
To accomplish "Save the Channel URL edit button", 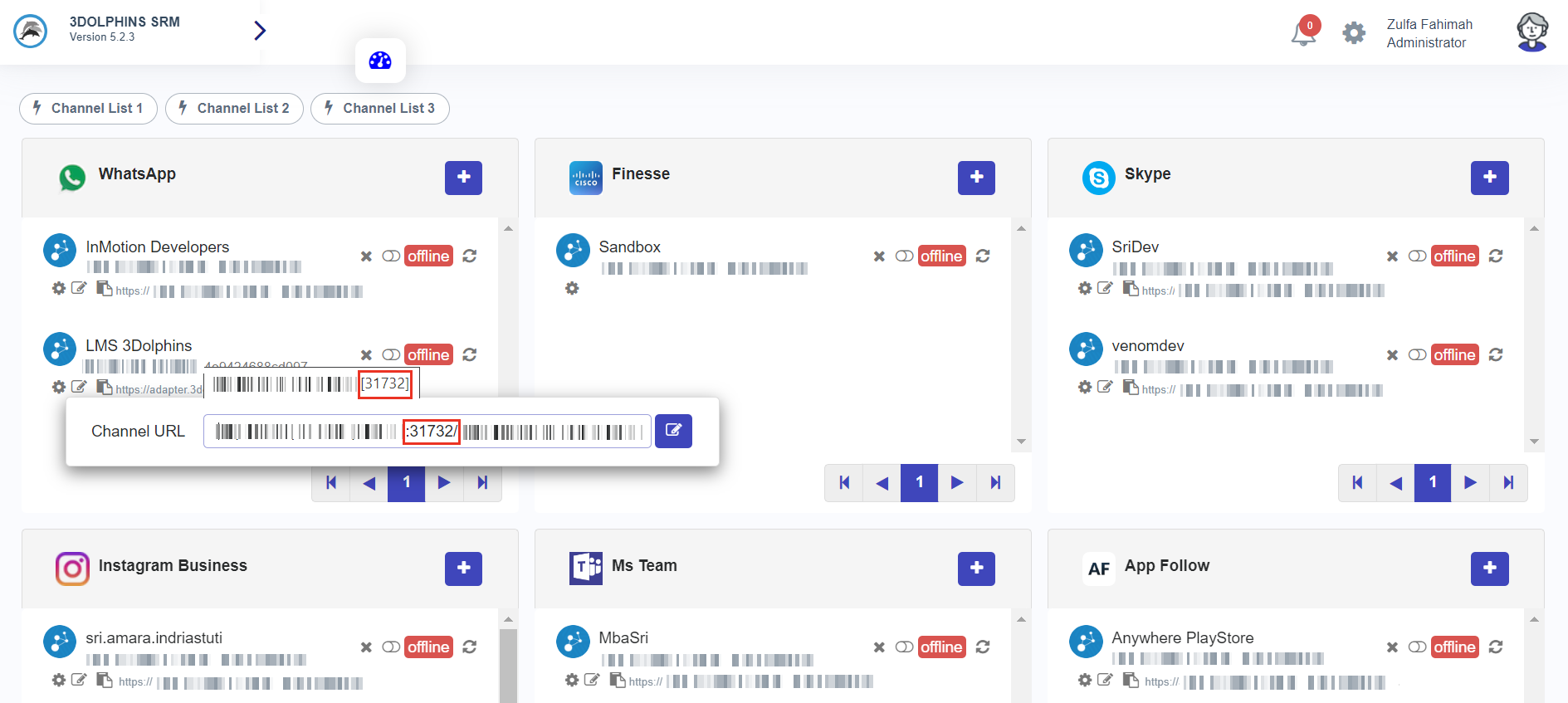I will (673, 431).
